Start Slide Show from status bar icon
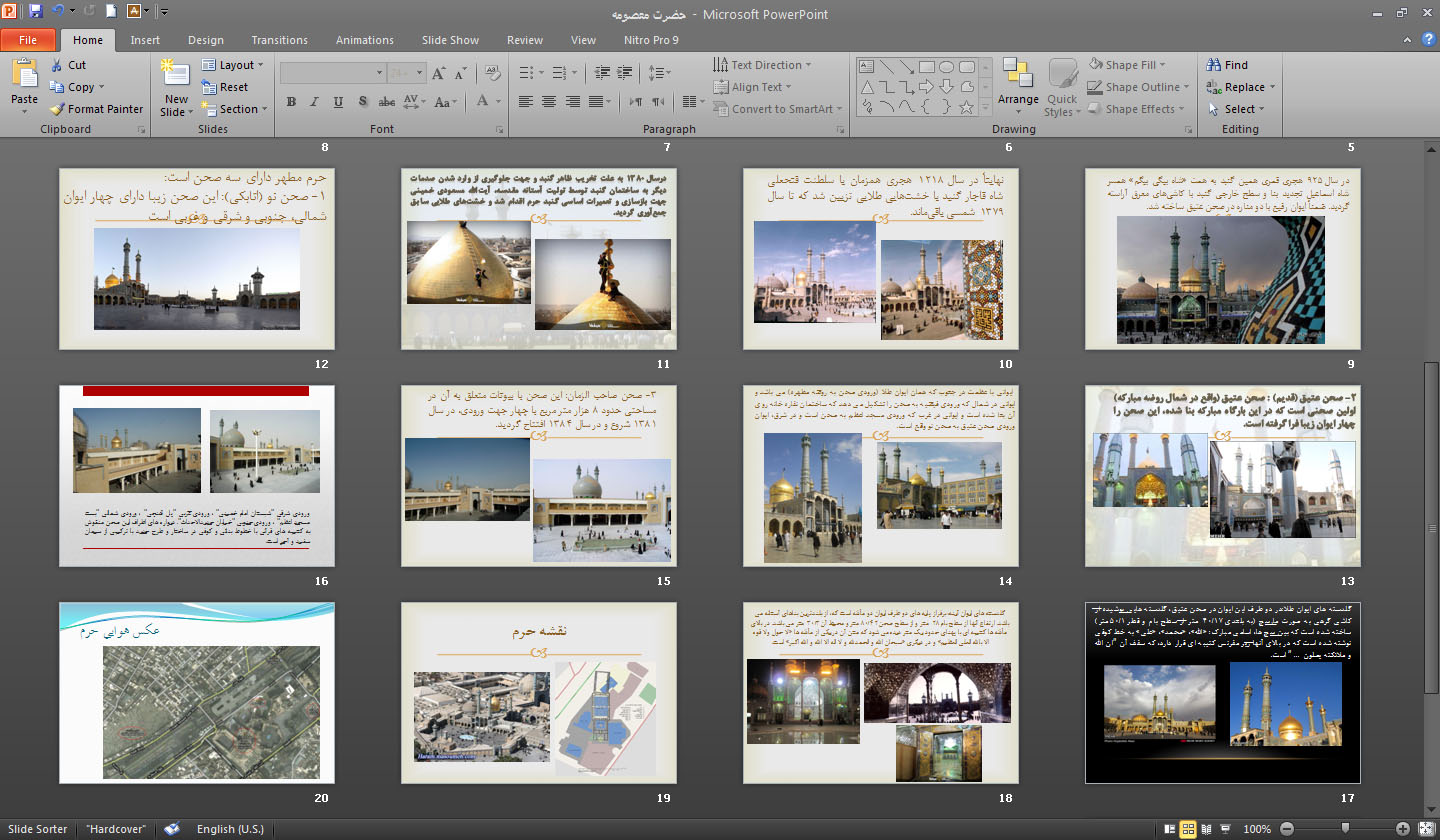 click(x=1227, y=829)
